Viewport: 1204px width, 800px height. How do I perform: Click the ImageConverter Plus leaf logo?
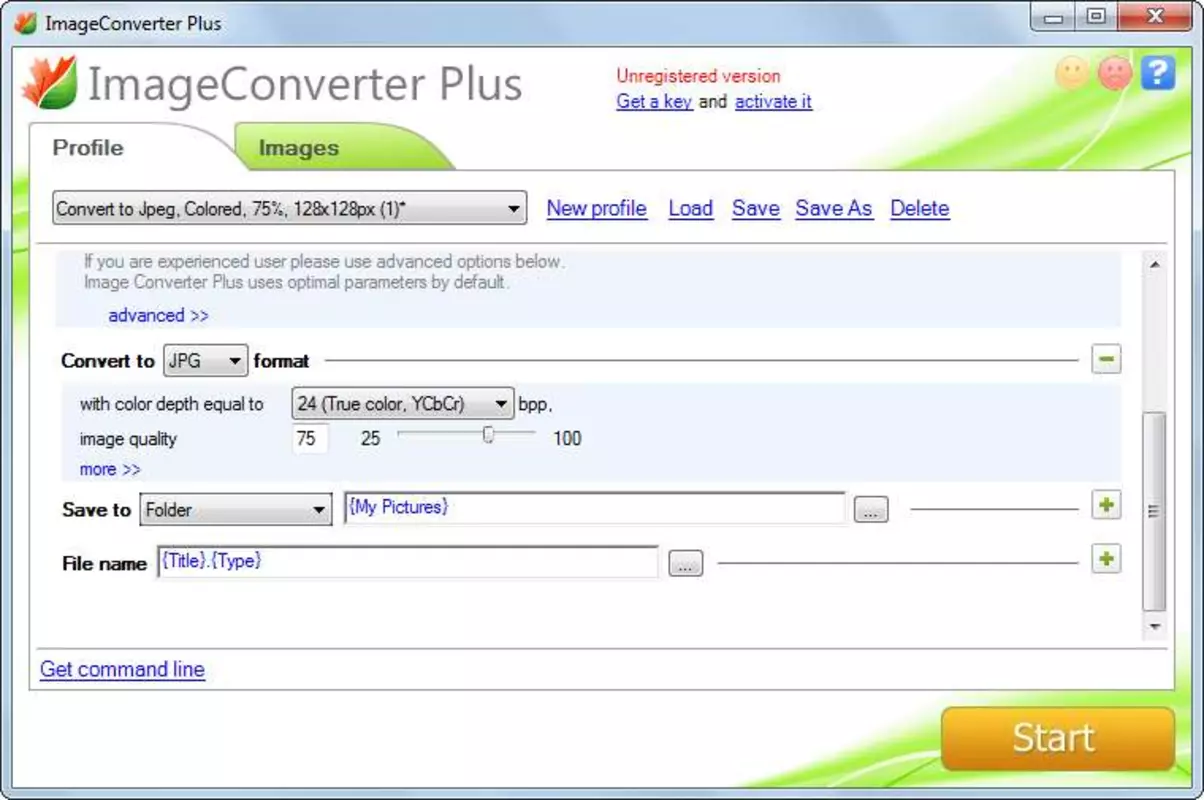point(49,83)
